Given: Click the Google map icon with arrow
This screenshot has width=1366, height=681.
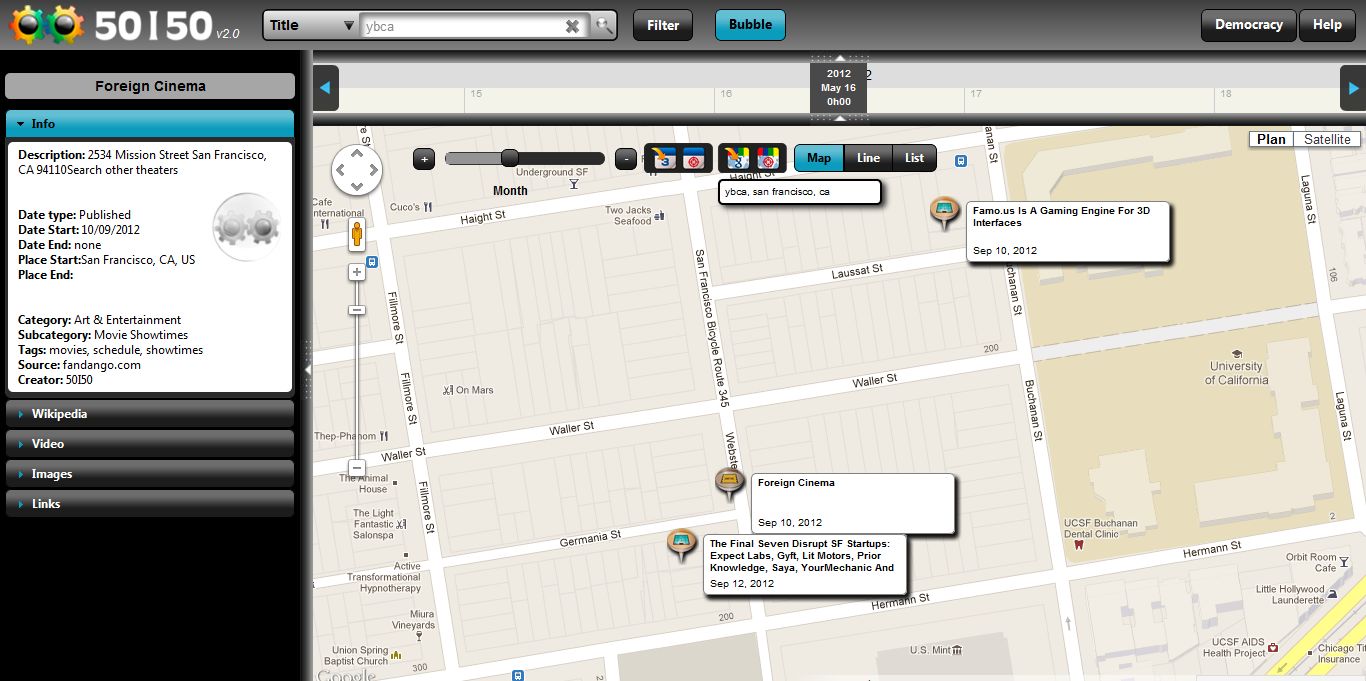Looking at the screenshot, I should [737, 157].
